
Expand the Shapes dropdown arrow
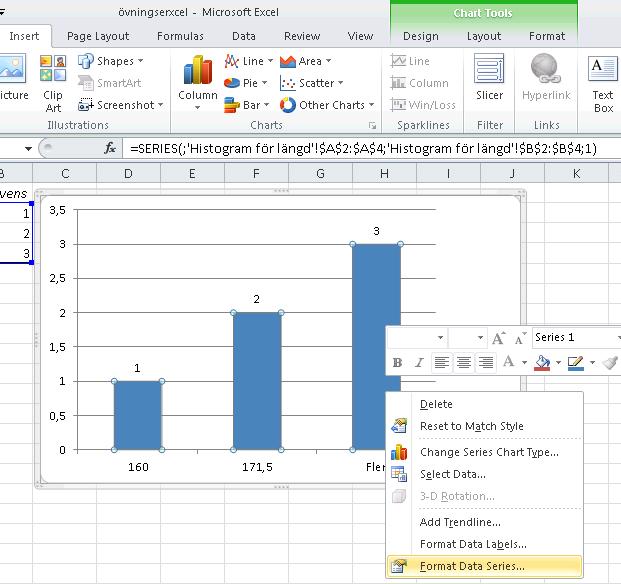point(140,61)
